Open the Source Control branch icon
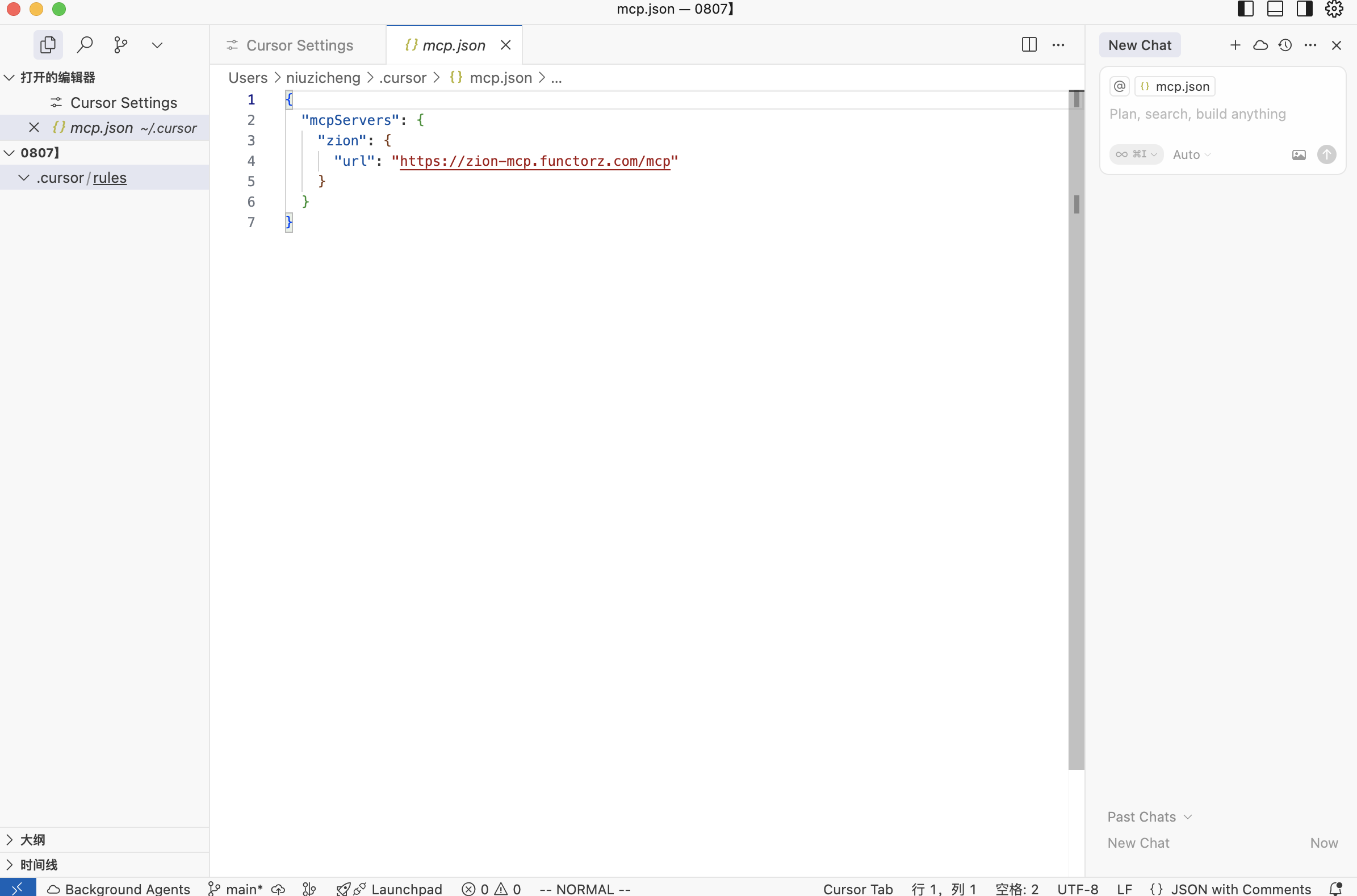 click(x=120, y=44)
